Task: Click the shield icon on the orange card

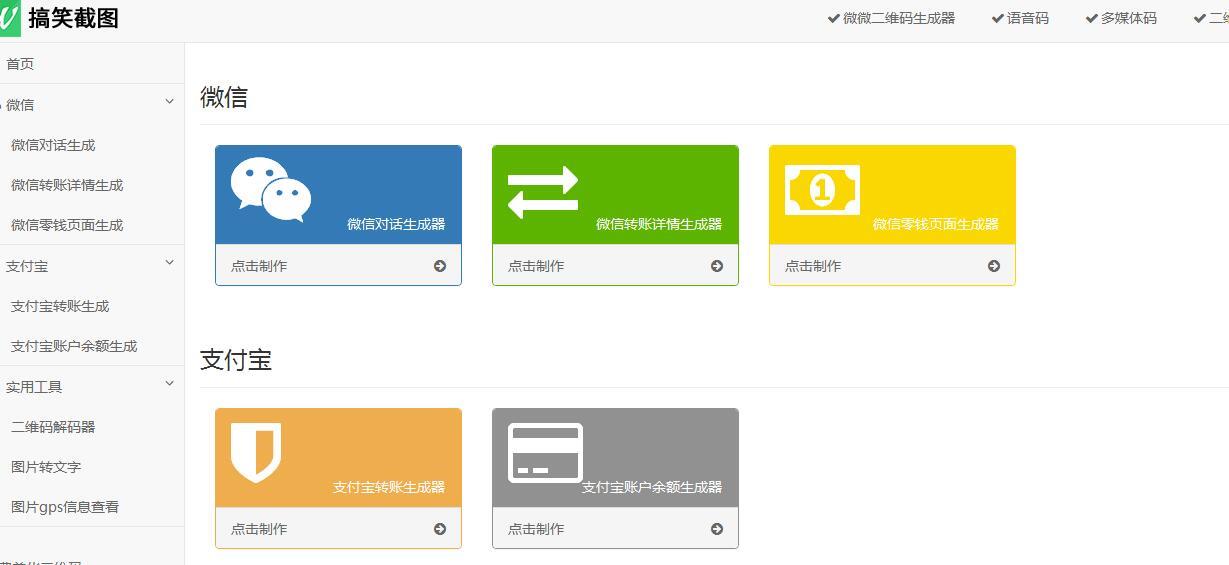Action: (x=256, y=452)
